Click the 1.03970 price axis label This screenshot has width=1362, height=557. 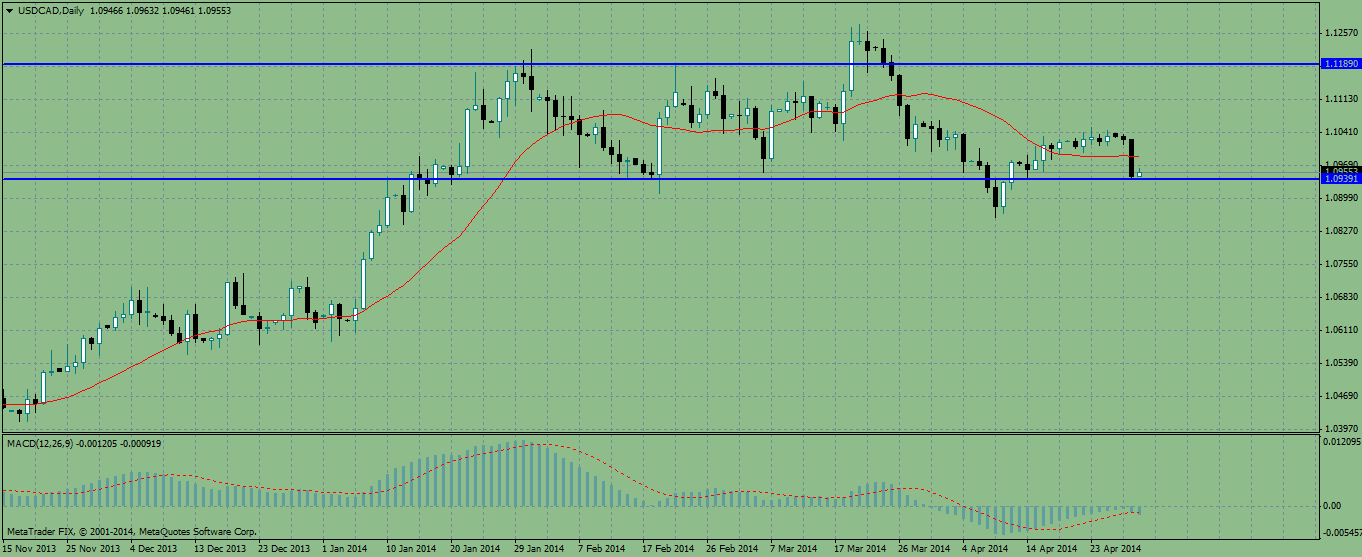click(x=1340, y=428)
